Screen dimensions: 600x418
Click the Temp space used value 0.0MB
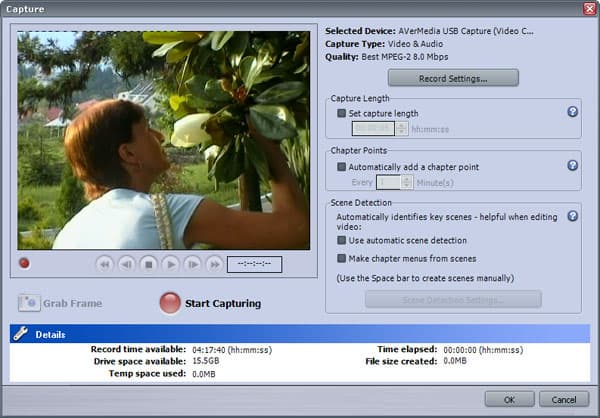(204, 374)
